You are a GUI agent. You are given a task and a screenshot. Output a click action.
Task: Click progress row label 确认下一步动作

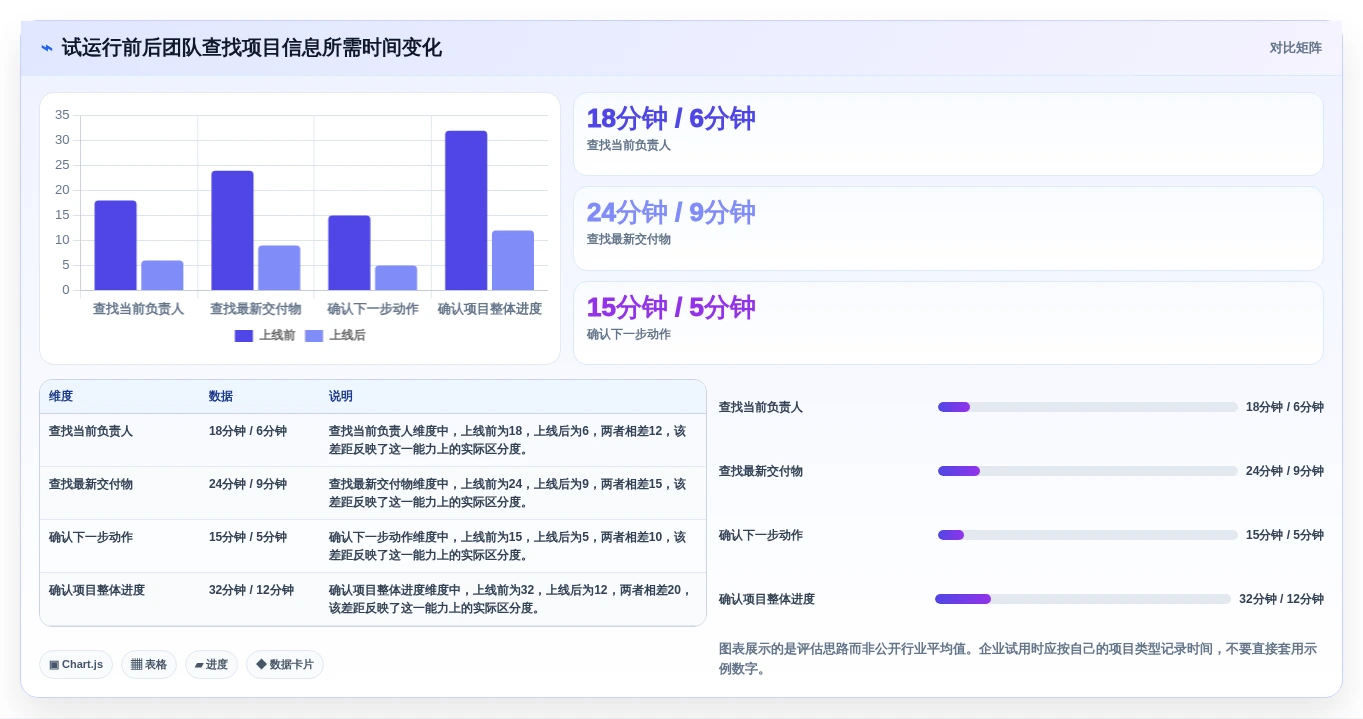(x=761, y=536)
